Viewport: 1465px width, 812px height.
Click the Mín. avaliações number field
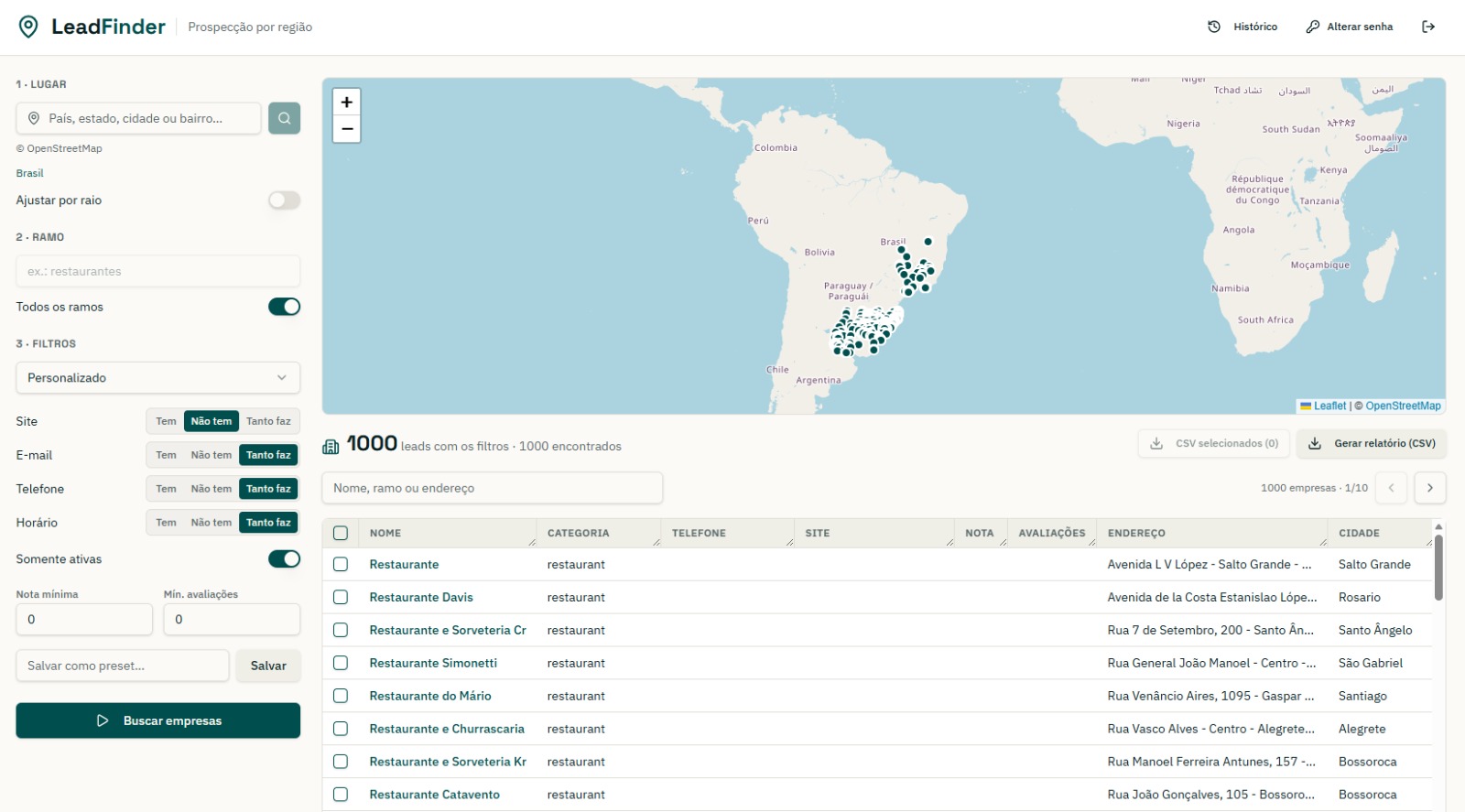[232, 619]
